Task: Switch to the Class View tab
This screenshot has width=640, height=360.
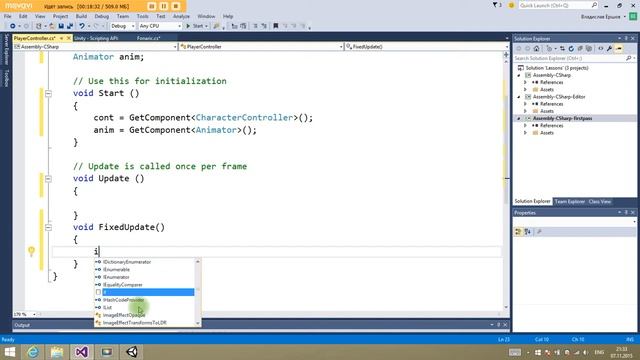Action: pyautogui.click(x=600, y=202)
